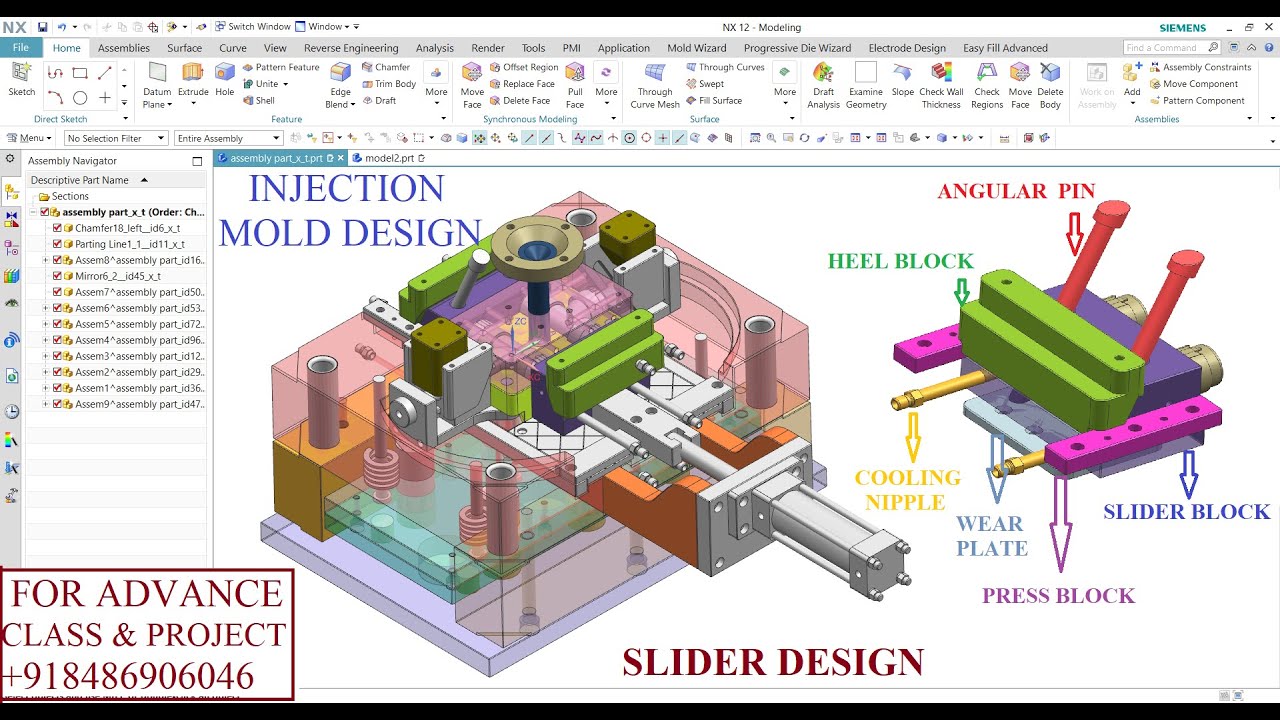Select the Pull Face tool

575,85
